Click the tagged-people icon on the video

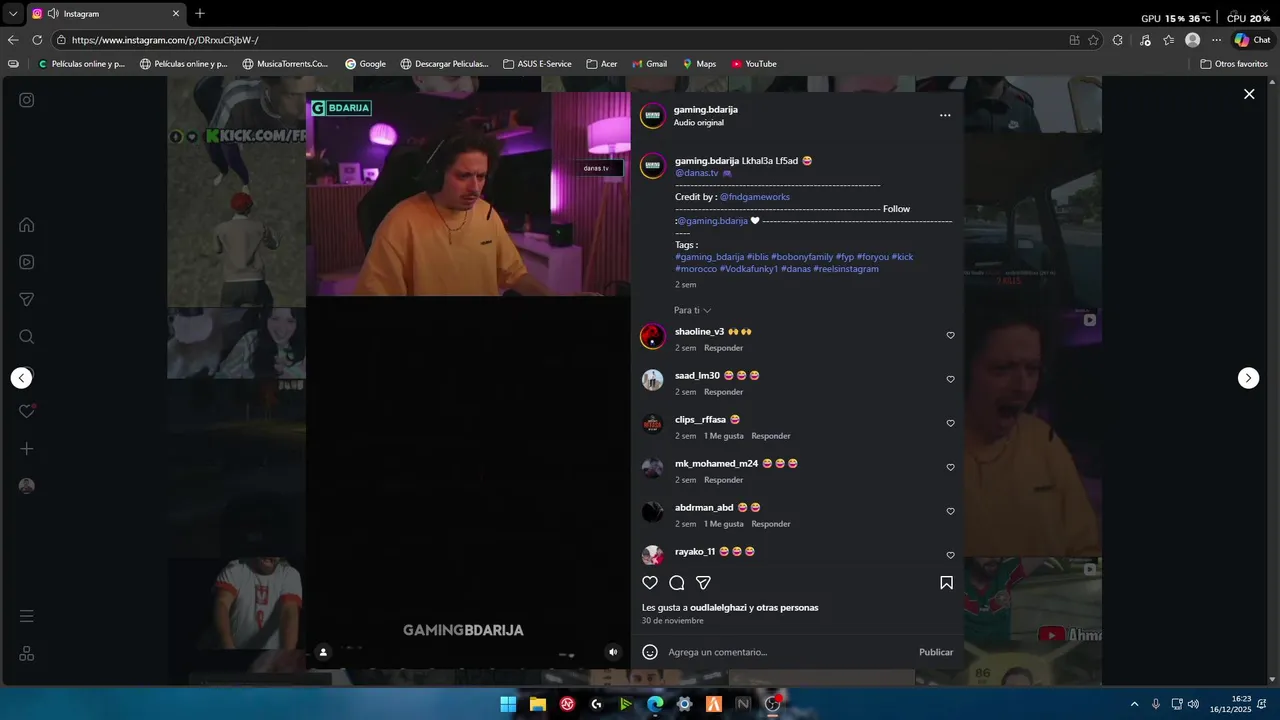323,652
